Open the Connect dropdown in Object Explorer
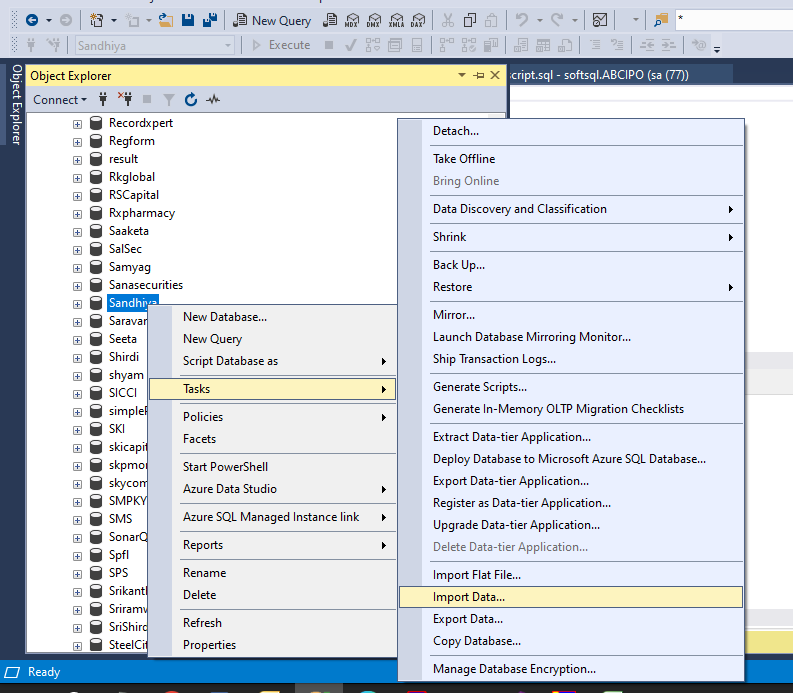Image resolution: width=793 pixels, height=693 pixels. click(59, 99)
